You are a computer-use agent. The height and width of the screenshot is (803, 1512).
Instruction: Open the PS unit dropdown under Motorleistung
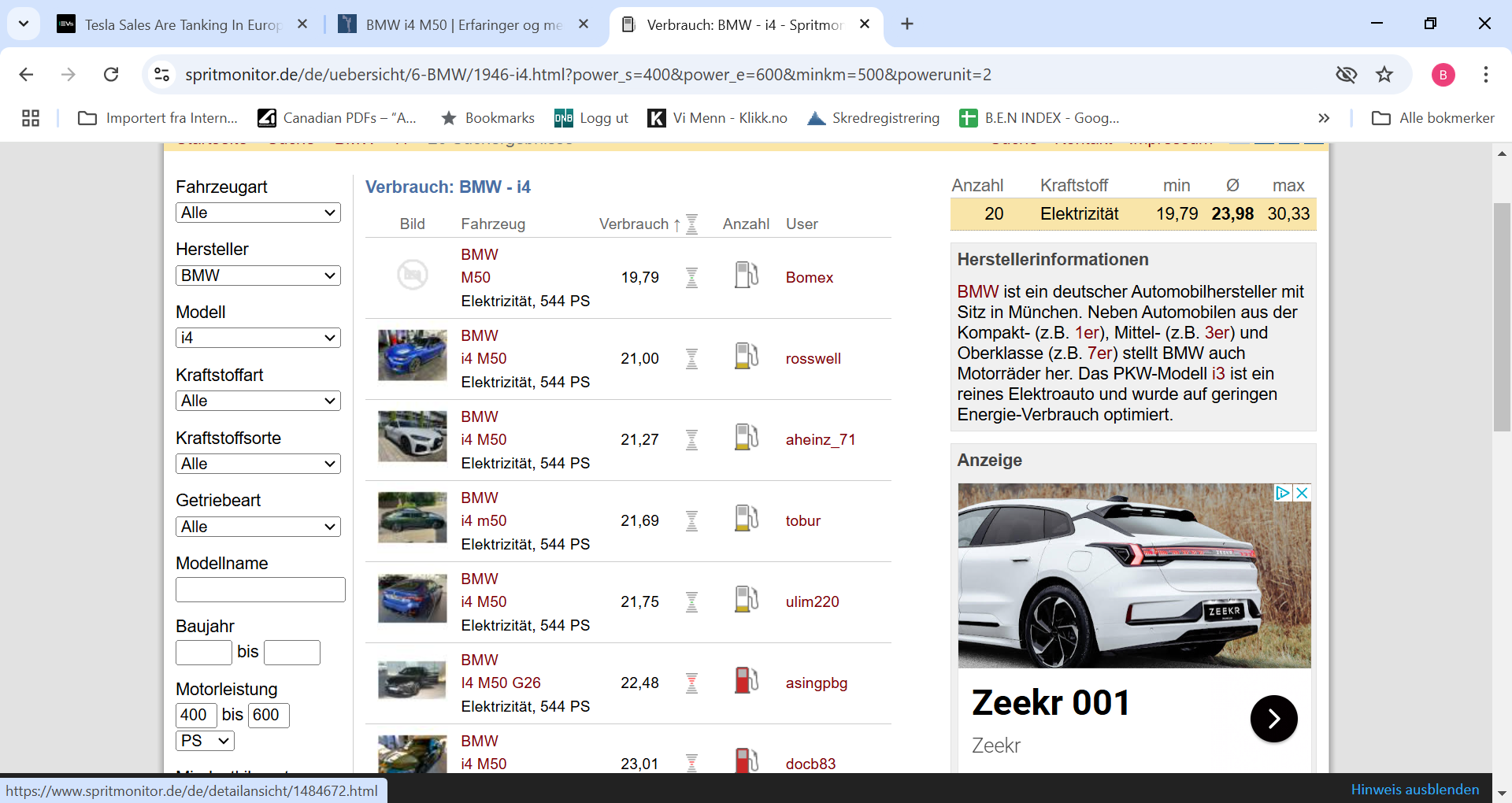[x=205, y=741]
